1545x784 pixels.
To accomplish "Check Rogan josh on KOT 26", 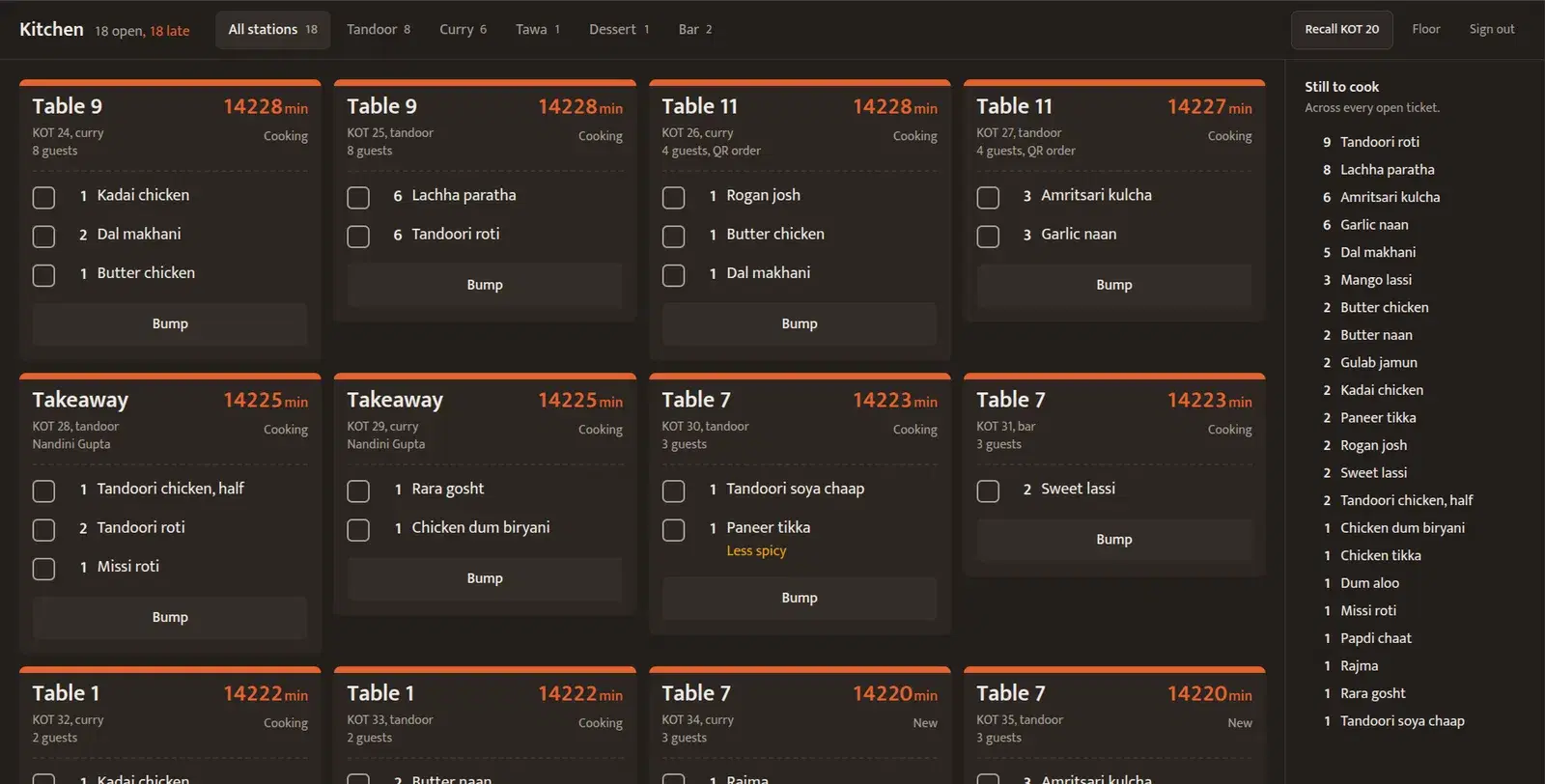I will click(673, 198).
